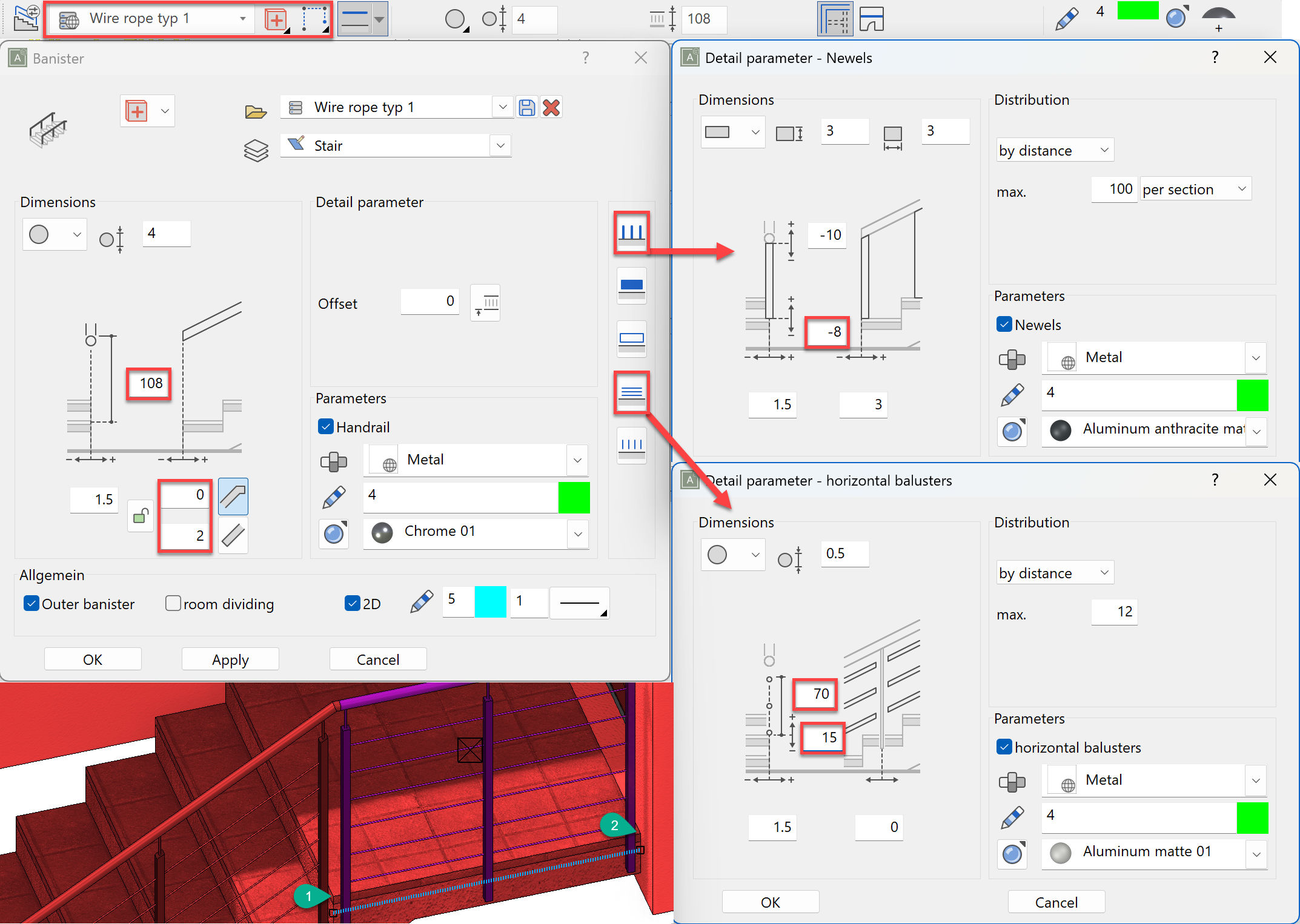1300x924 pixels.
Task: Click the Newels building material icon
Action: coord(1012,359)
